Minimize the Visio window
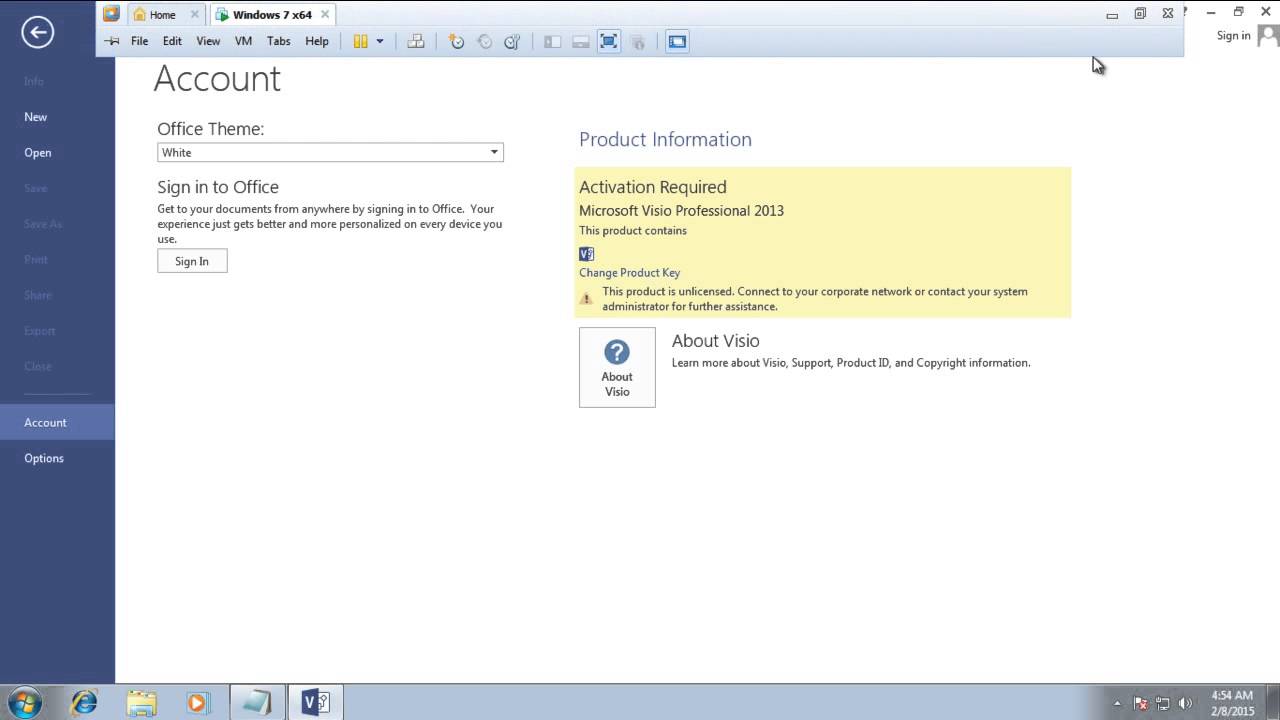The image size is (1280, 720). pos(1211,12)
